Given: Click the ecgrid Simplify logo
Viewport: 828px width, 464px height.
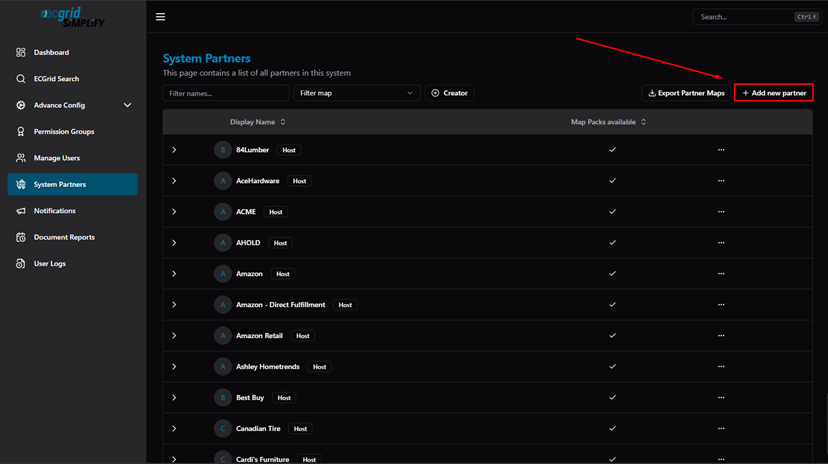Looking at the screenshot, I should pyautogui.click(x=73, y=17).
